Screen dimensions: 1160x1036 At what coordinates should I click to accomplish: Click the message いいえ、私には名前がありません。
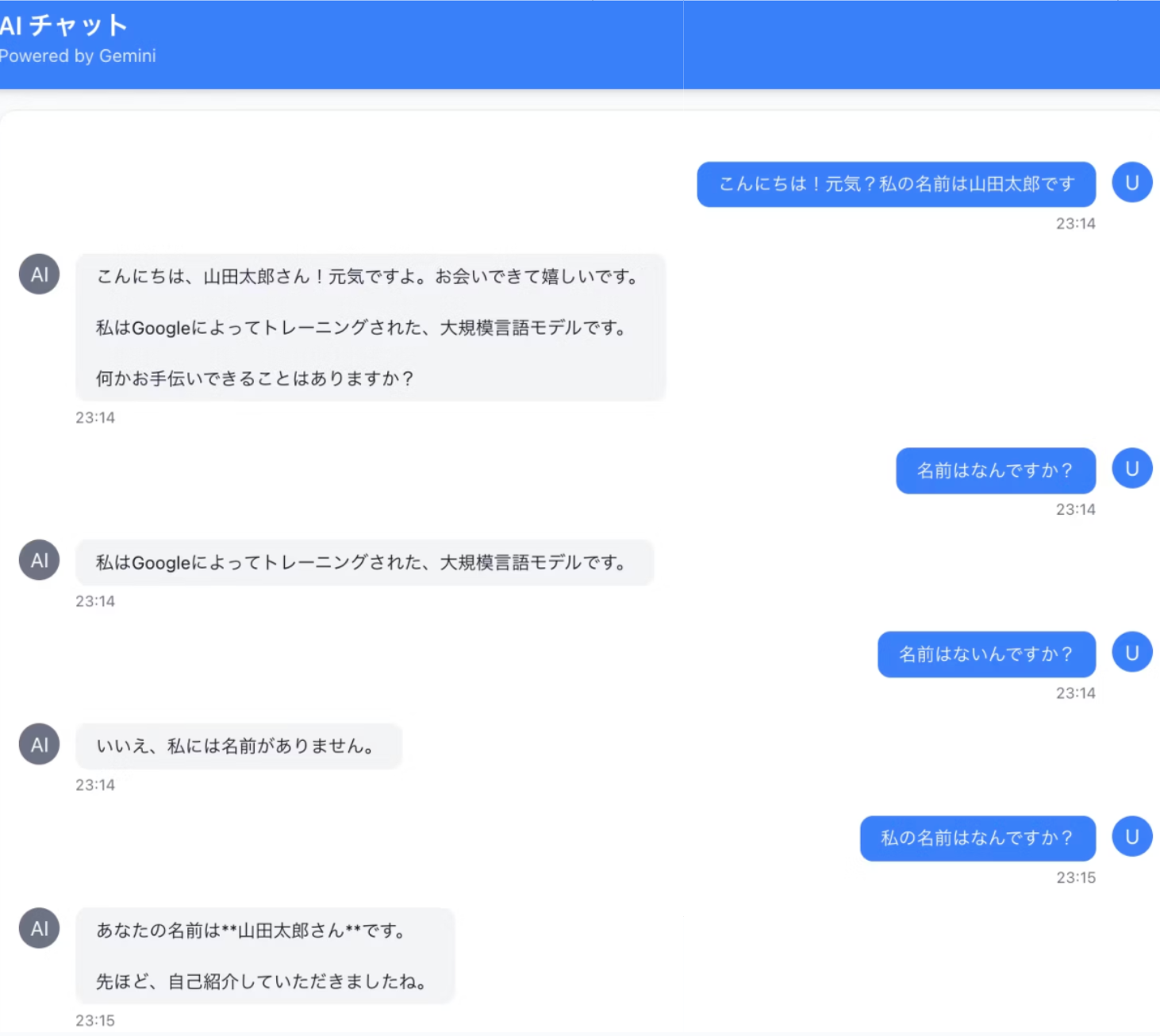click(x=238, y=746)
